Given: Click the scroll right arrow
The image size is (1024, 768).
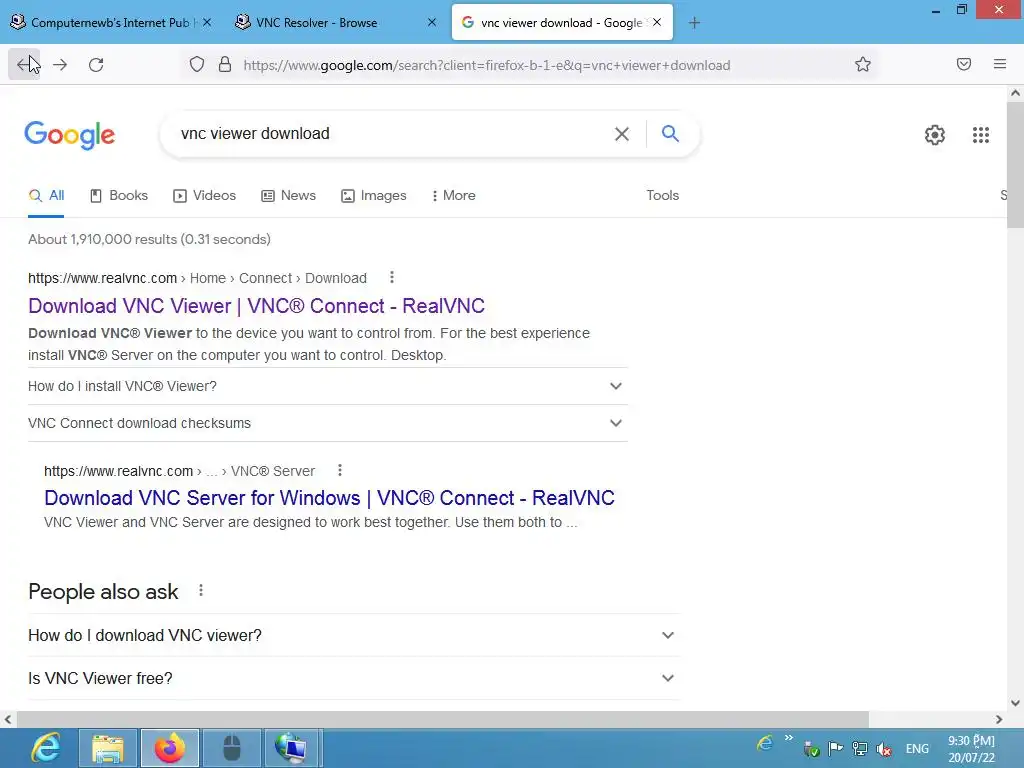Looking at the screenshot, I should coord(999,719).
